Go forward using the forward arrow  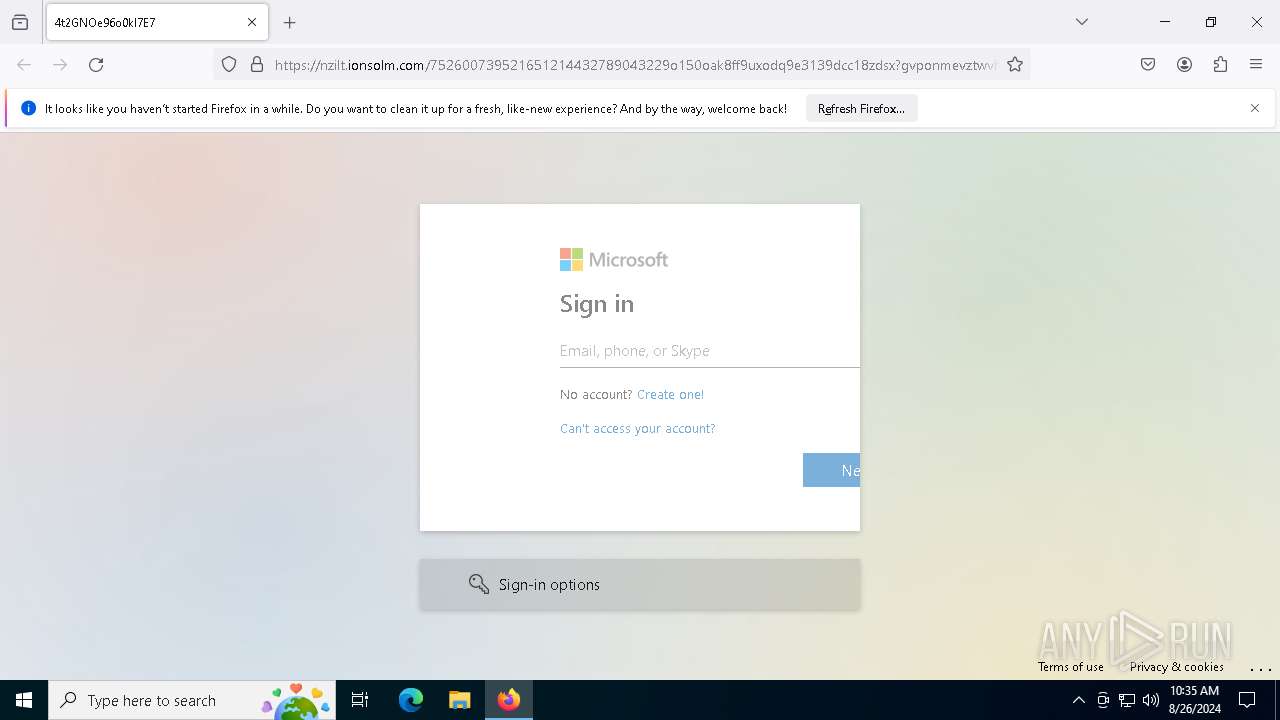60,65
